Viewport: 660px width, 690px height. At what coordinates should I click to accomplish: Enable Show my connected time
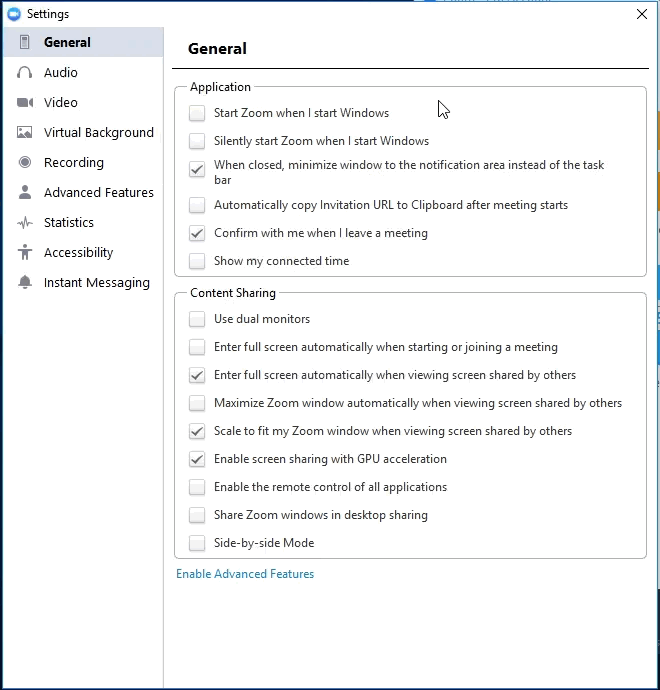click(197, 261)
